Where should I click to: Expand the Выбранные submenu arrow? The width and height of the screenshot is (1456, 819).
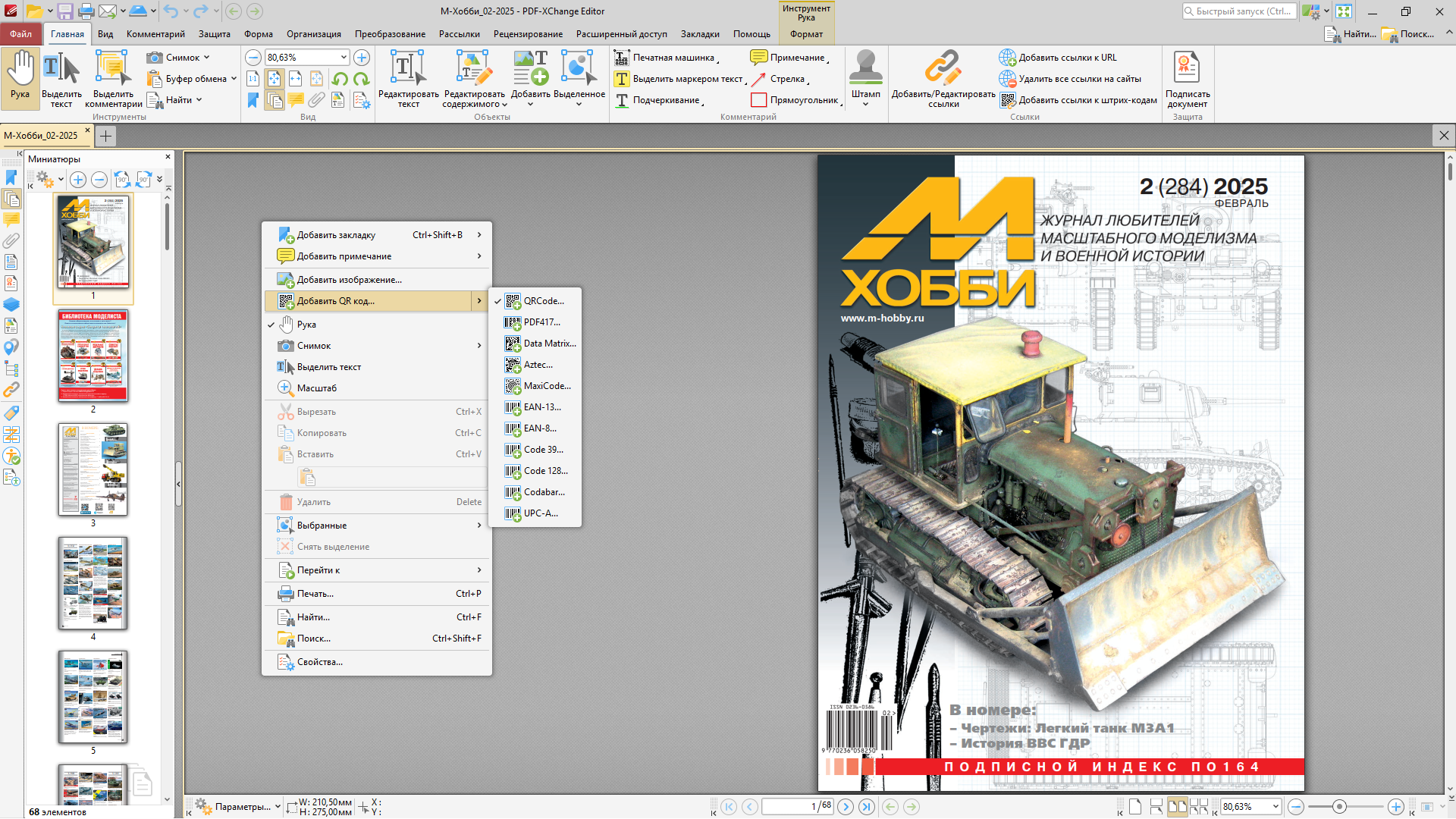point(479,526)
